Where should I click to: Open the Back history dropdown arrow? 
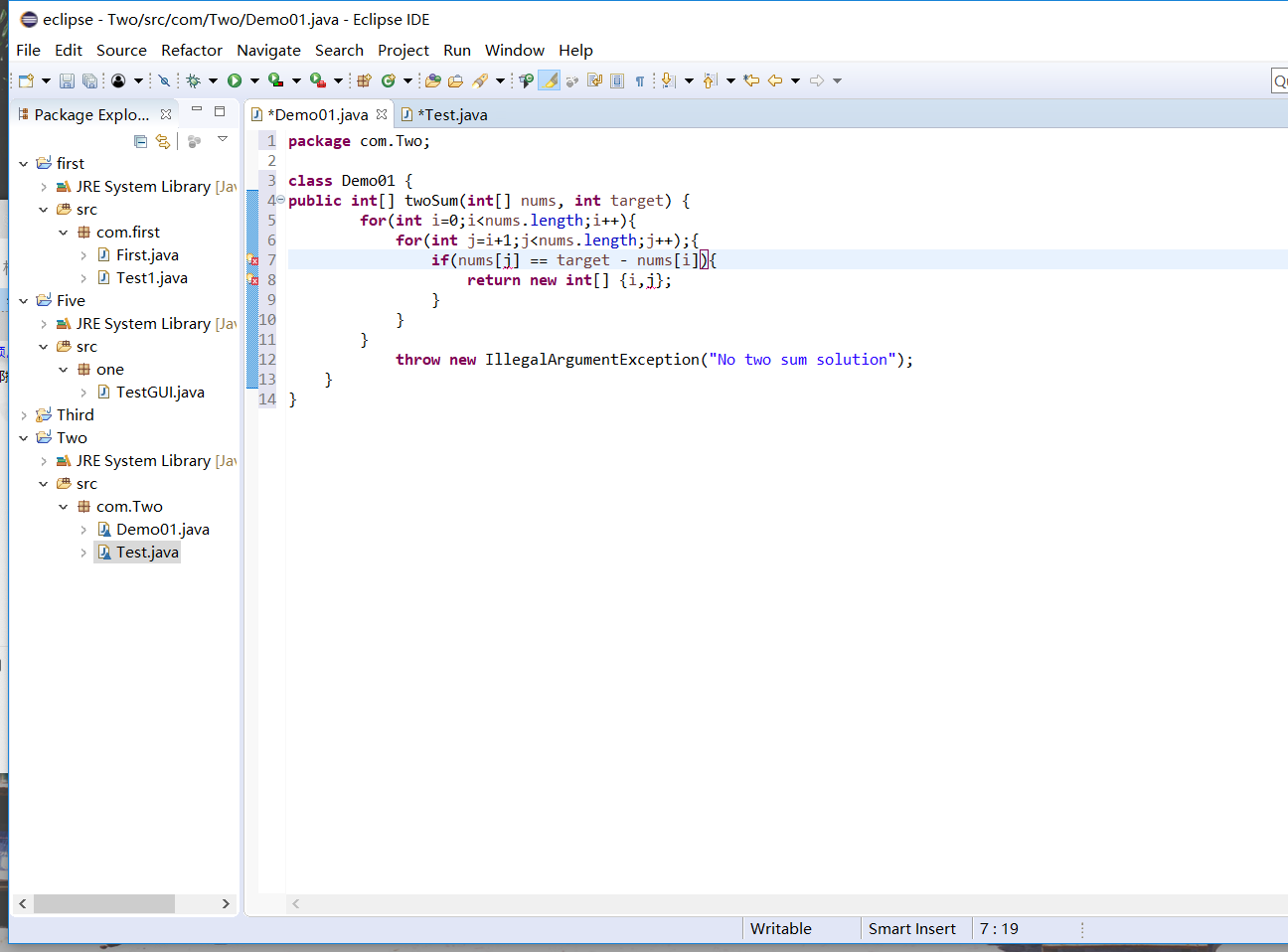coord(795,80)
